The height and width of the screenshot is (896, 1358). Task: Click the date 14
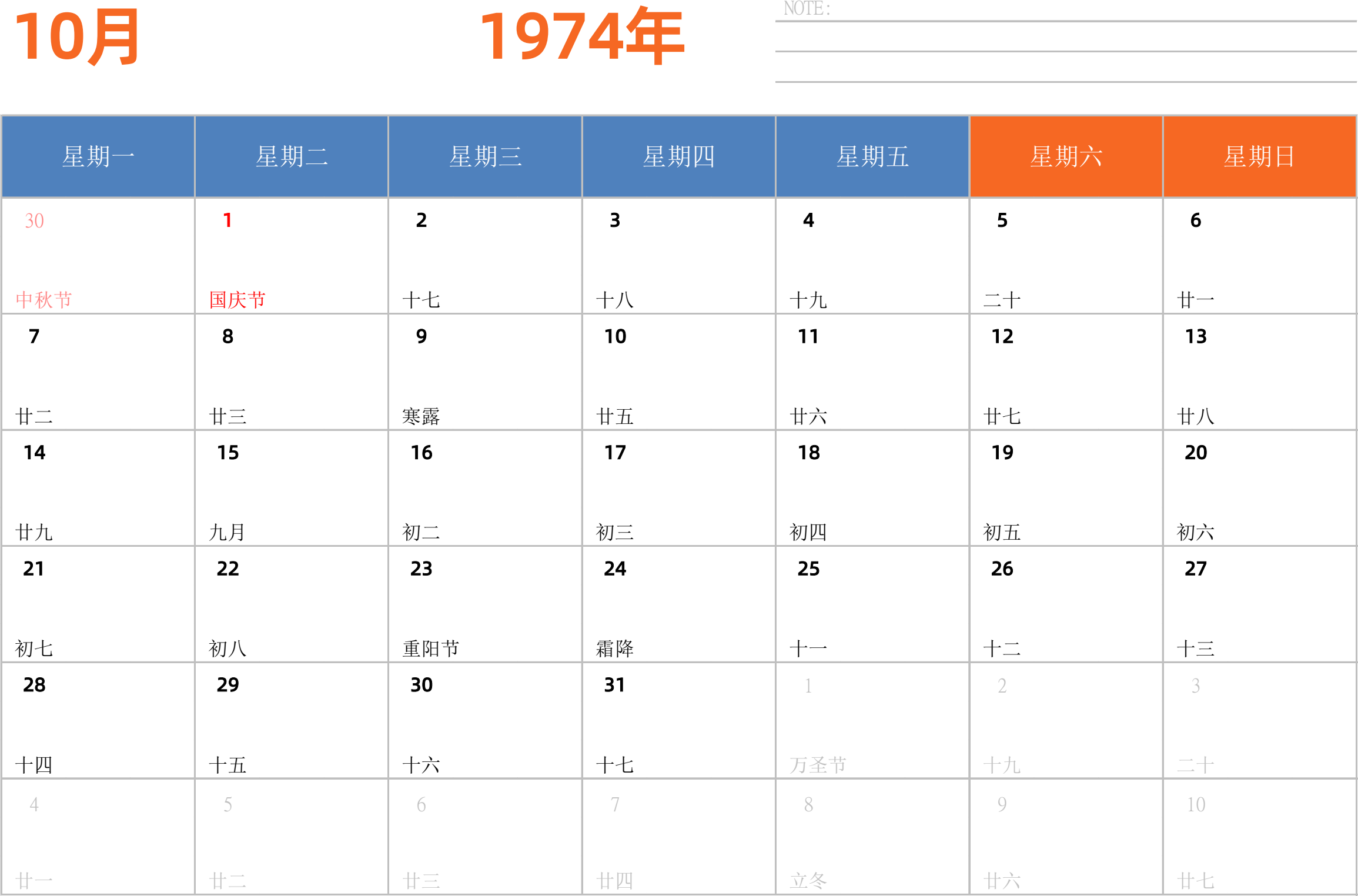34,452
